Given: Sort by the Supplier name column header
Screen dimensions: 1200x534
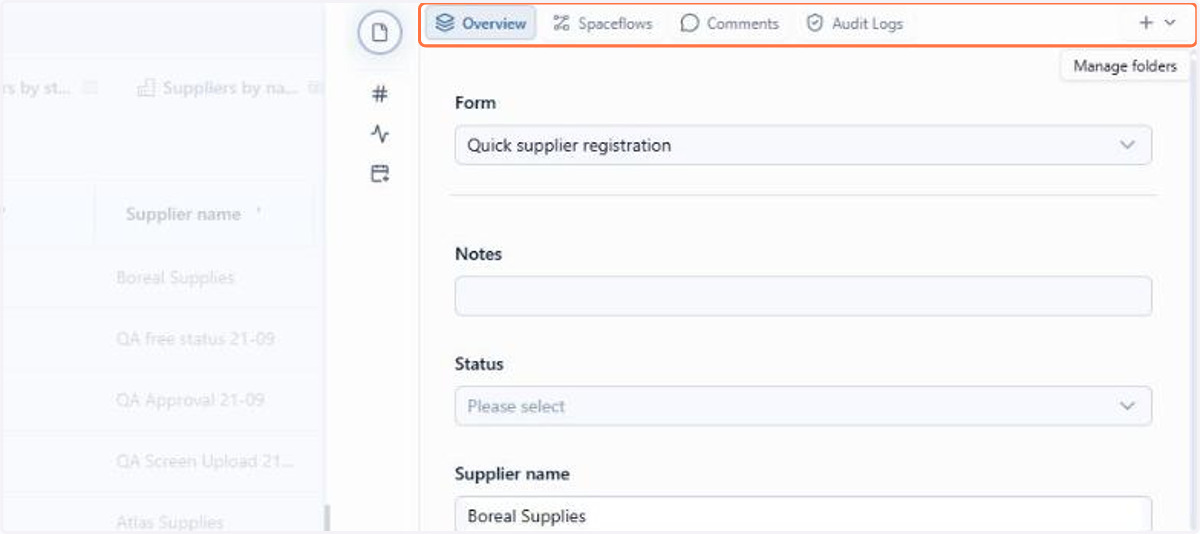Looking at the screenshot, I should [183, 214].
